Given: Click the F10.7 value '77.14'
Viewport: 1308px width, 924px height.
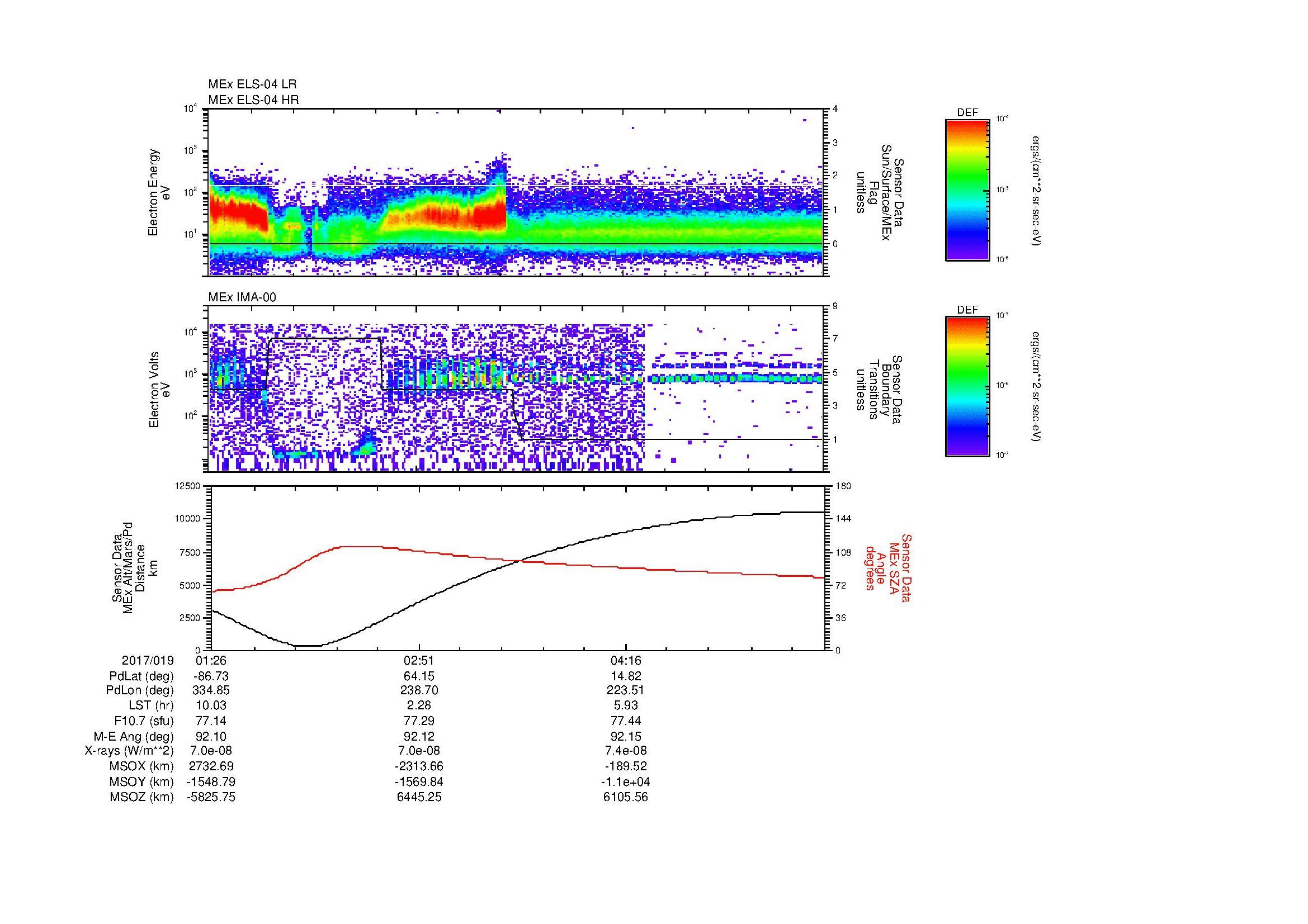Looking at the screenshot, I should pos(211,721).
